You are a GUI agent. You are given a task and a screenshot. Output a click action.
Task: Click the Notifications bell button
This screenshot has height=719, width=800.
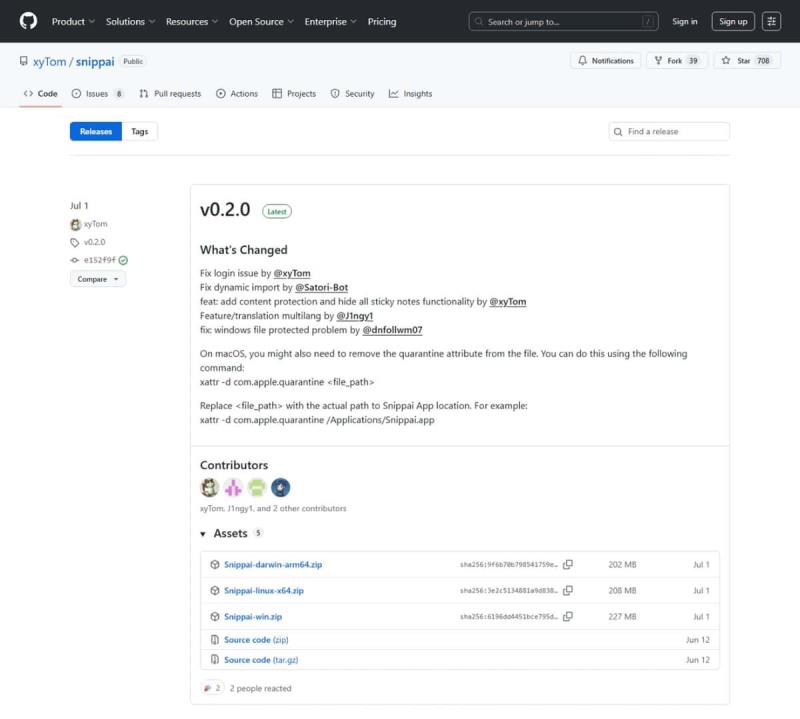(x=605, y=61)
